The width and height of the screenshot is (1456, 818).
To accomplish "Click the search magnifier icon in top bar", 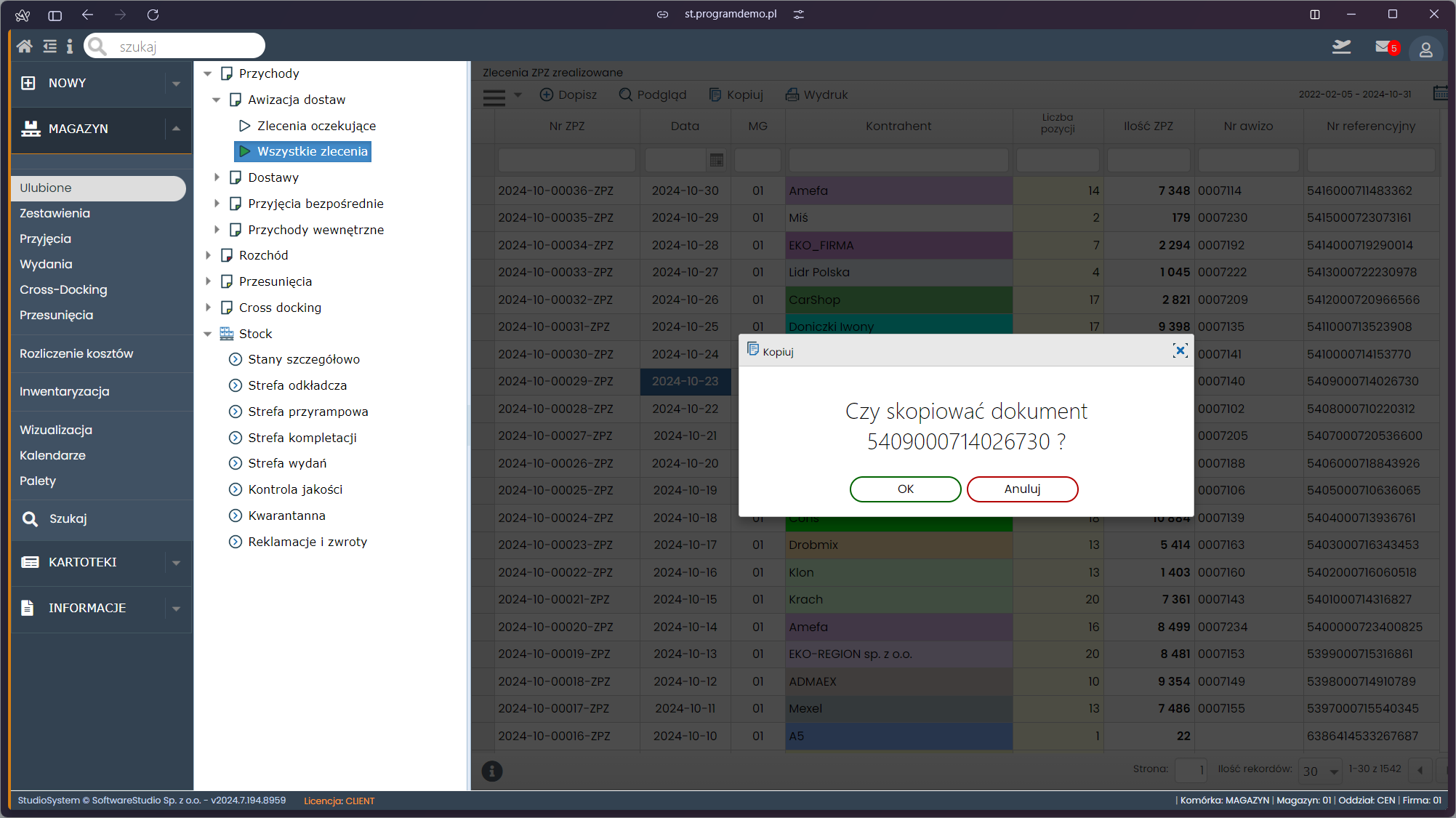I will point(97,47).
